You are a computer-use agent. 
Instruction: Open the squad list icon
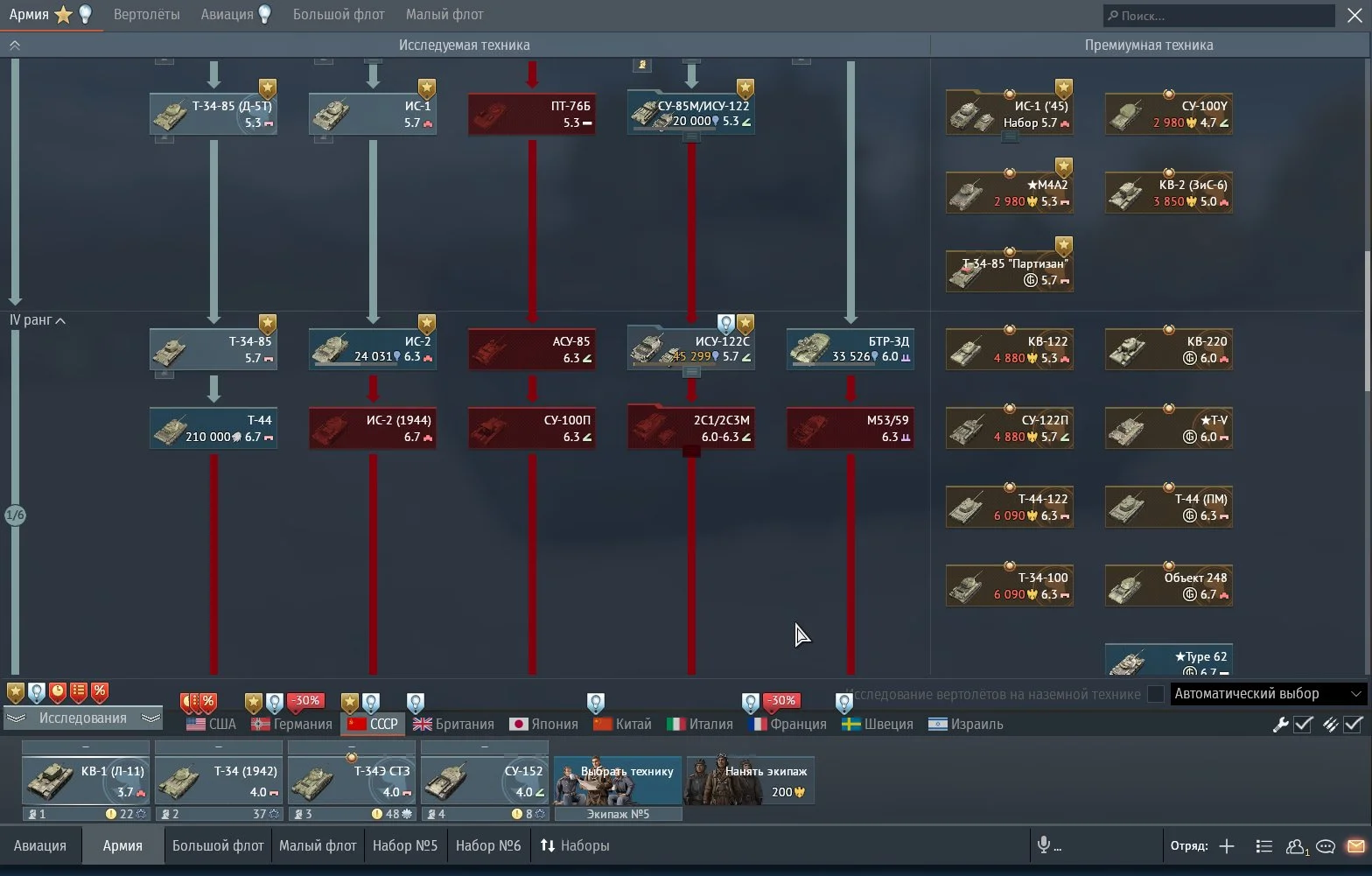coord(1263,846)
